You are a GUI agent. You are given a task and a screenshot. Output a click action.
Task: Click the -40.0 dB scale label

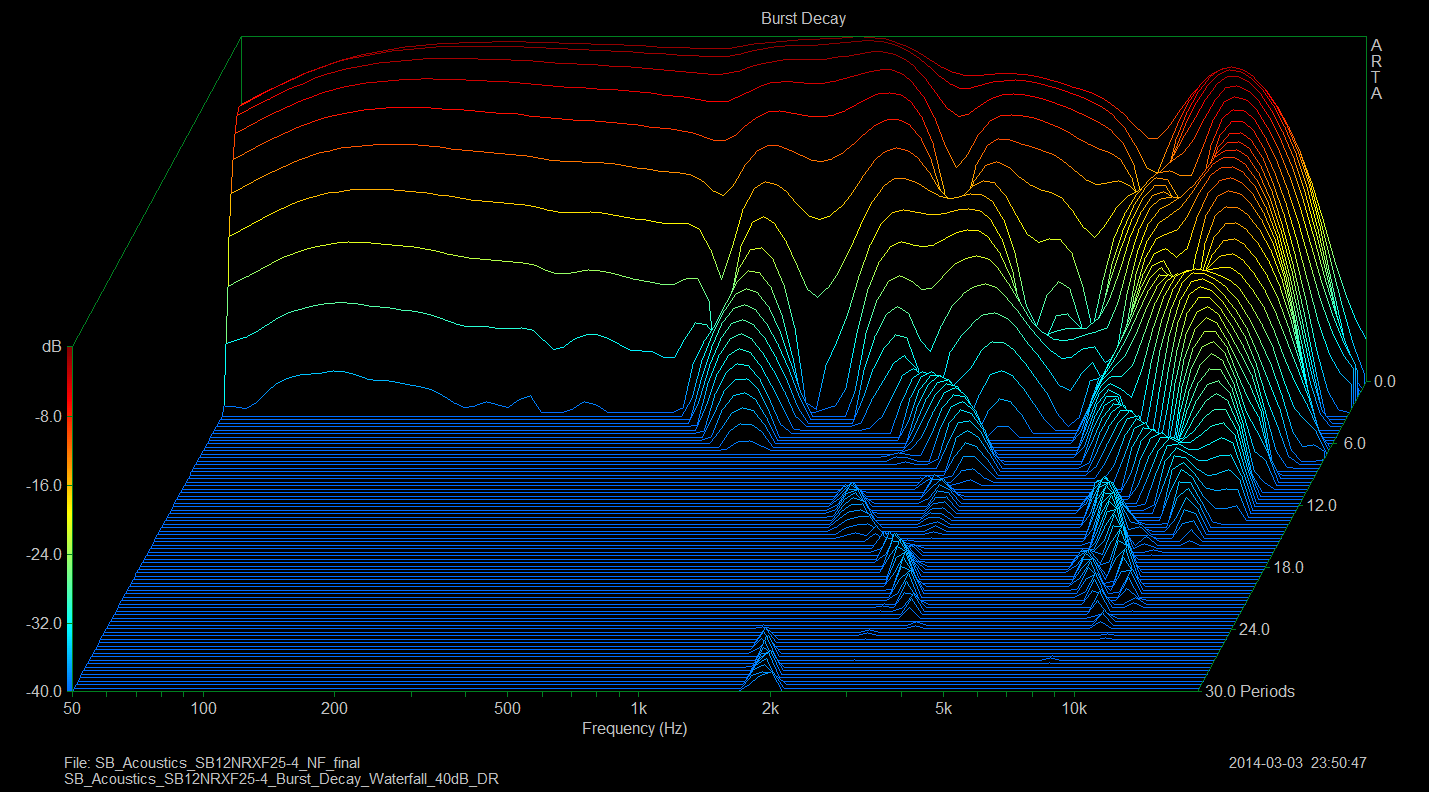(46, 692)
